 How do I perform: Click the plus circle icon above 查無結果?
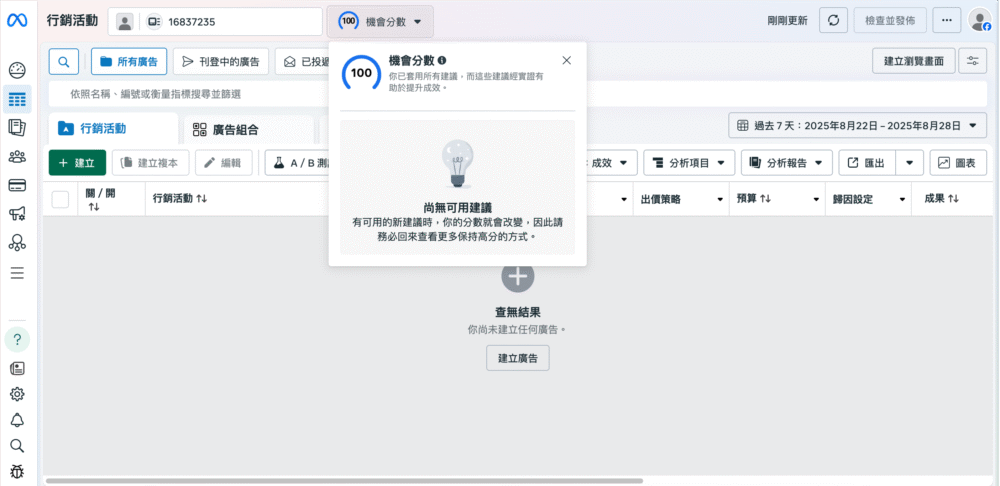(518, 276)
